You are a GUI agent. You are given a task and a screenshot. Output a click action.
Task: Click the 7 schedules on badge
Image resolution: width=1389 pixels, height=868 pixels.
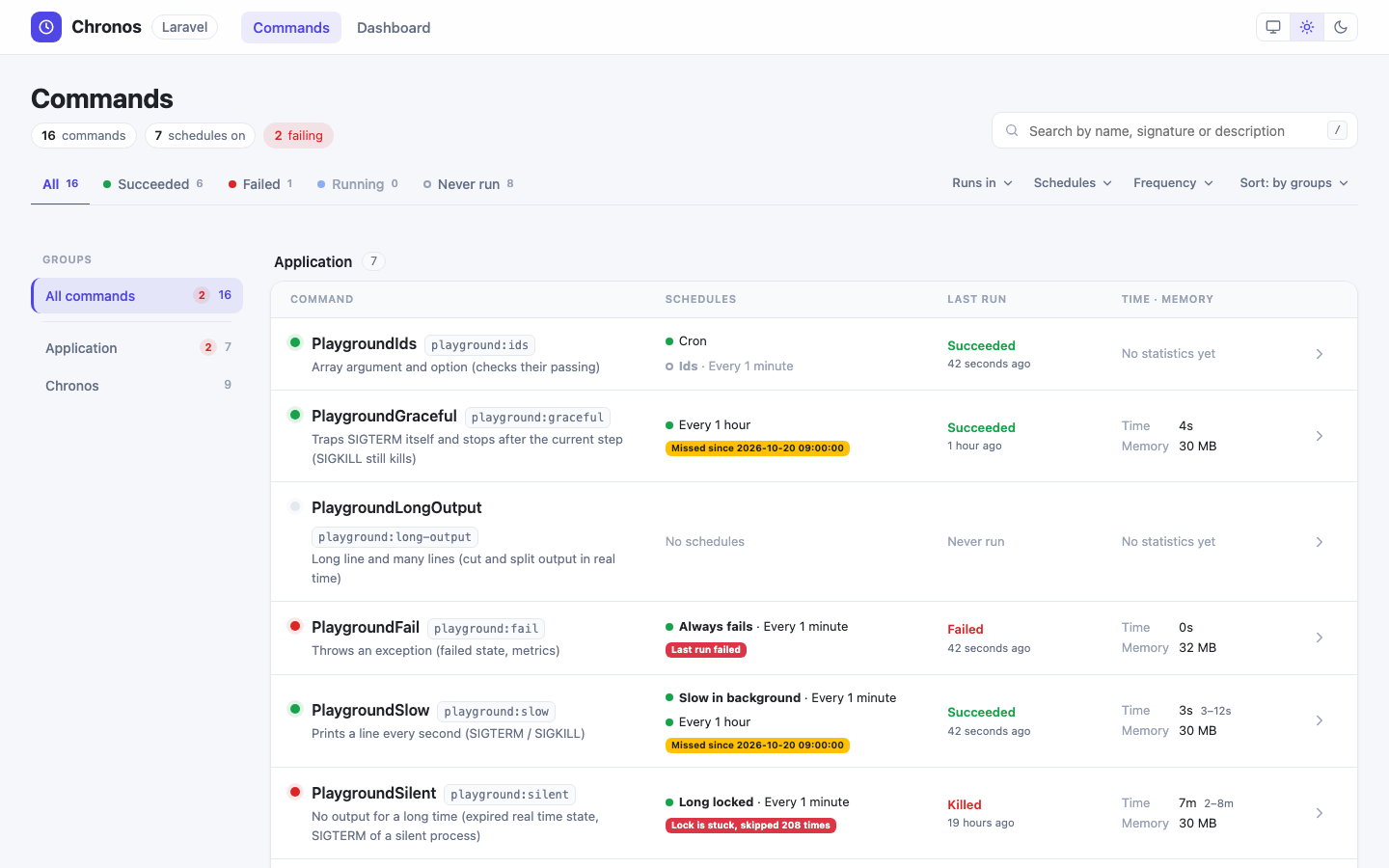click(201, 135)
